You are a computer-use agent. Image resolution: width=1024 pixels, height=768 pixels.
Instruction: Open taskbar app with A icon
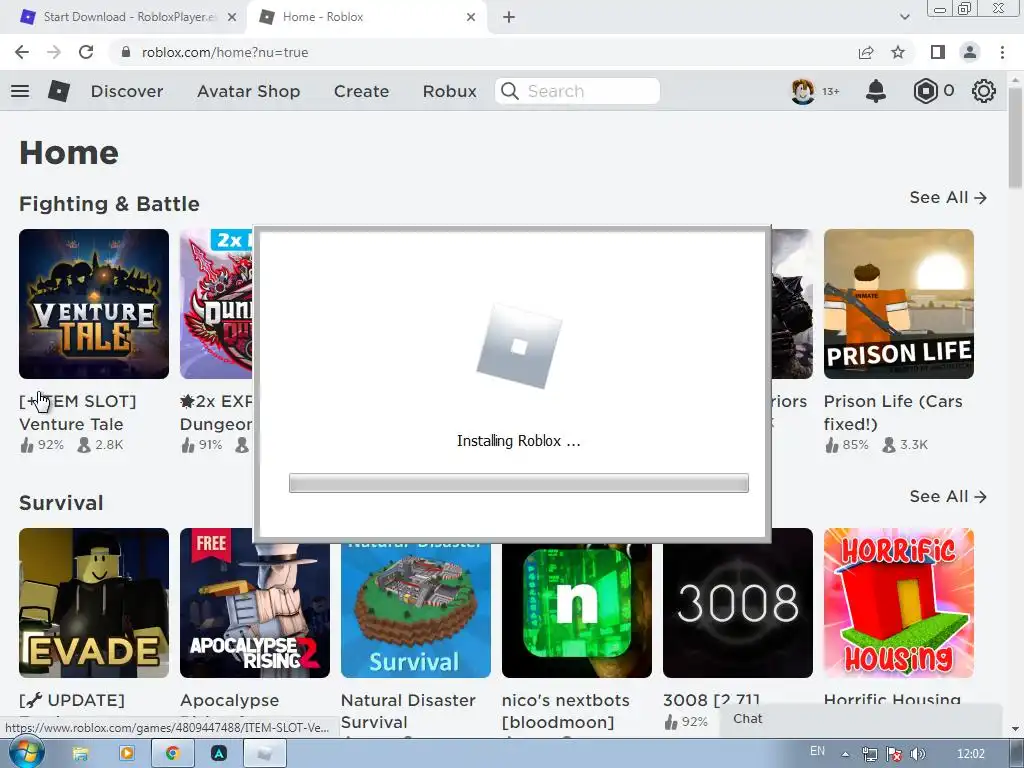coord(219,754)
